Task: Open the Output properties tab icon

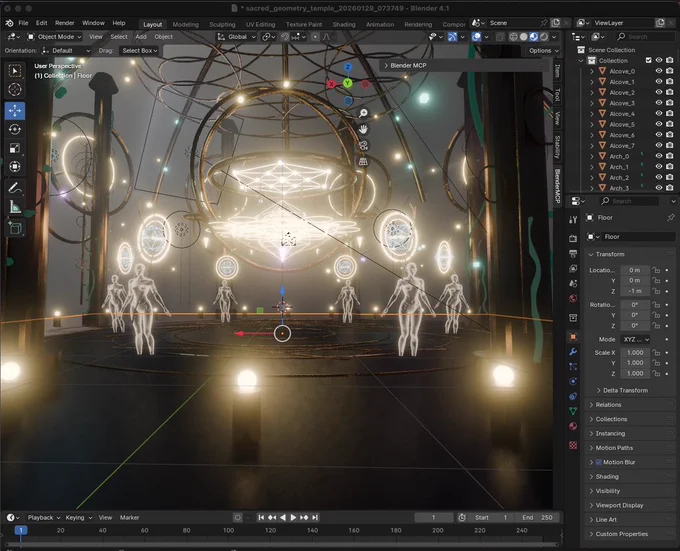Action: [x=573, y=253]
